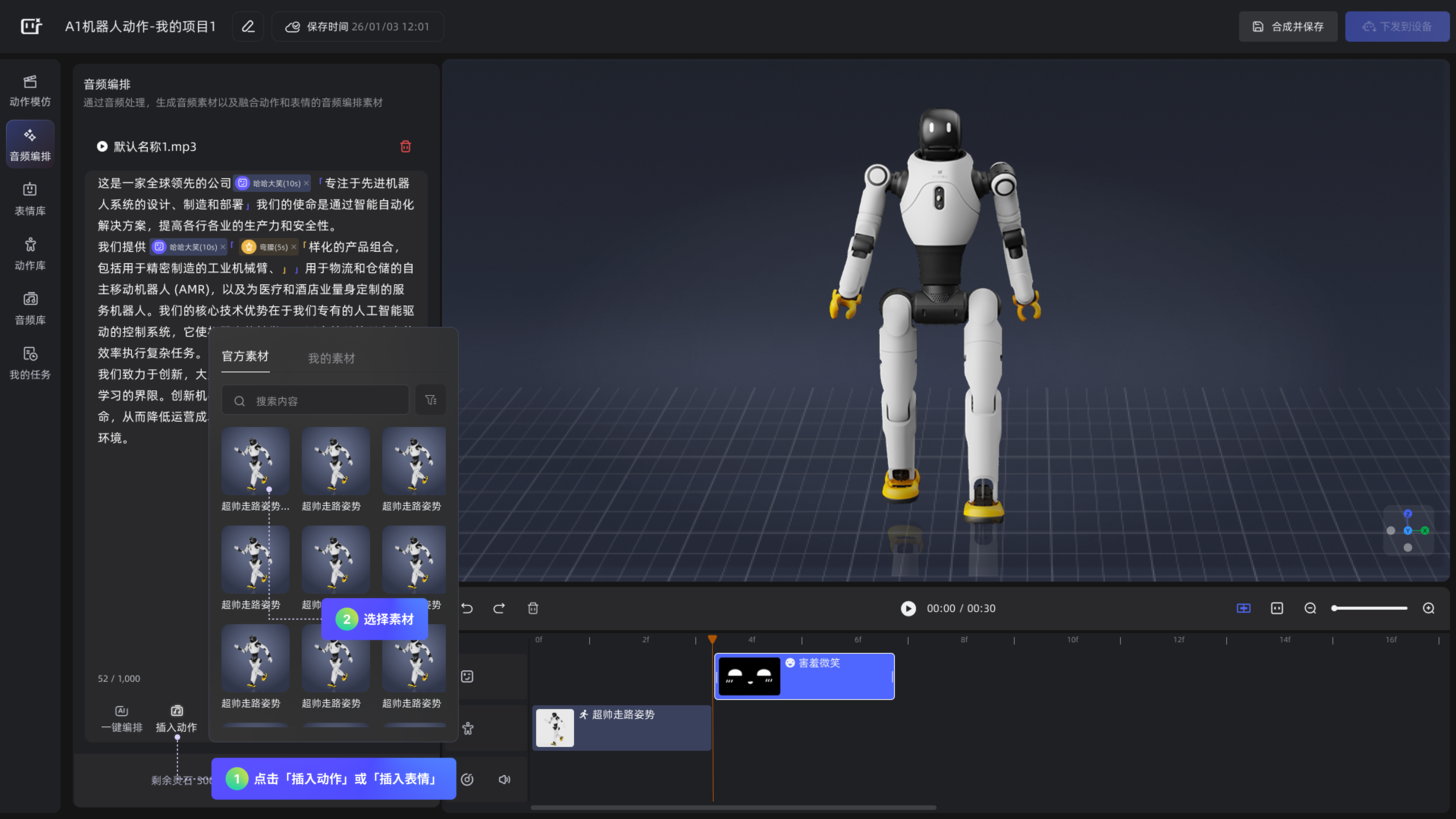Viewport: 1456px width, 819px height.
Task: Open the 动作库 motion library
Action: coord(30,254)
